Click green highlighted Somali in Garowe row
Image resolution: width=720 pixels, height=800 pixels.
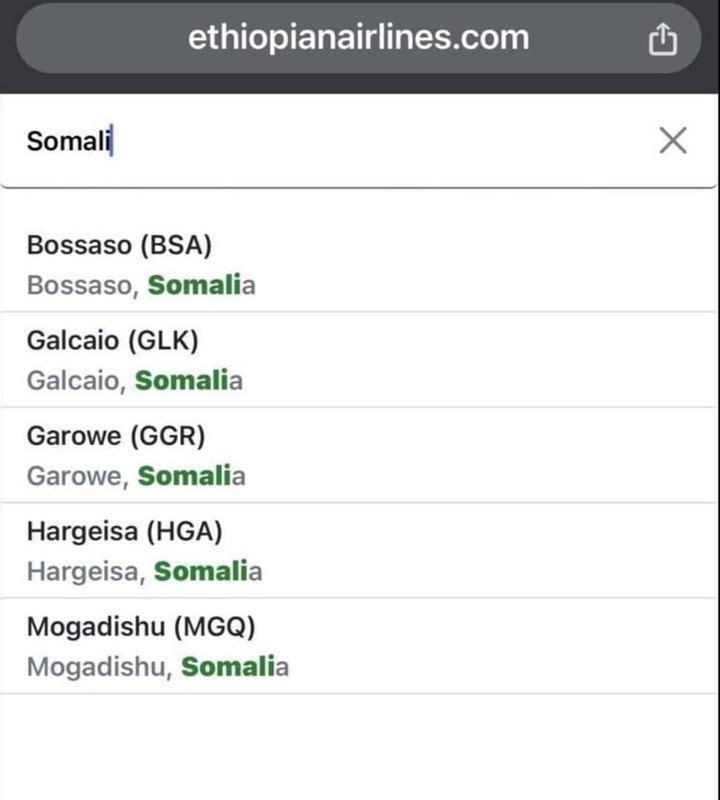pos(184,476)
